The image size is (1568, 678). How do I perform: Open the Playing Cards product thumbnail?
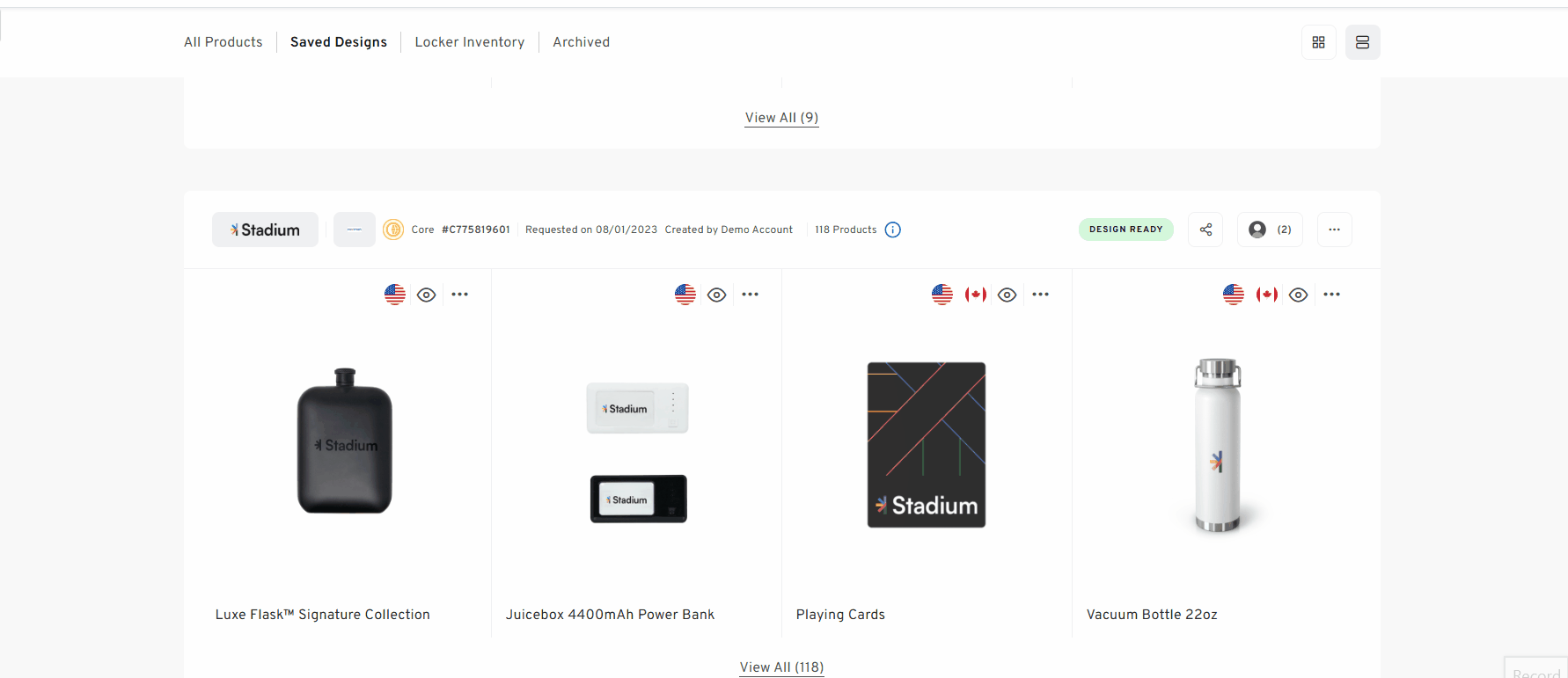[x=926, y=445]
